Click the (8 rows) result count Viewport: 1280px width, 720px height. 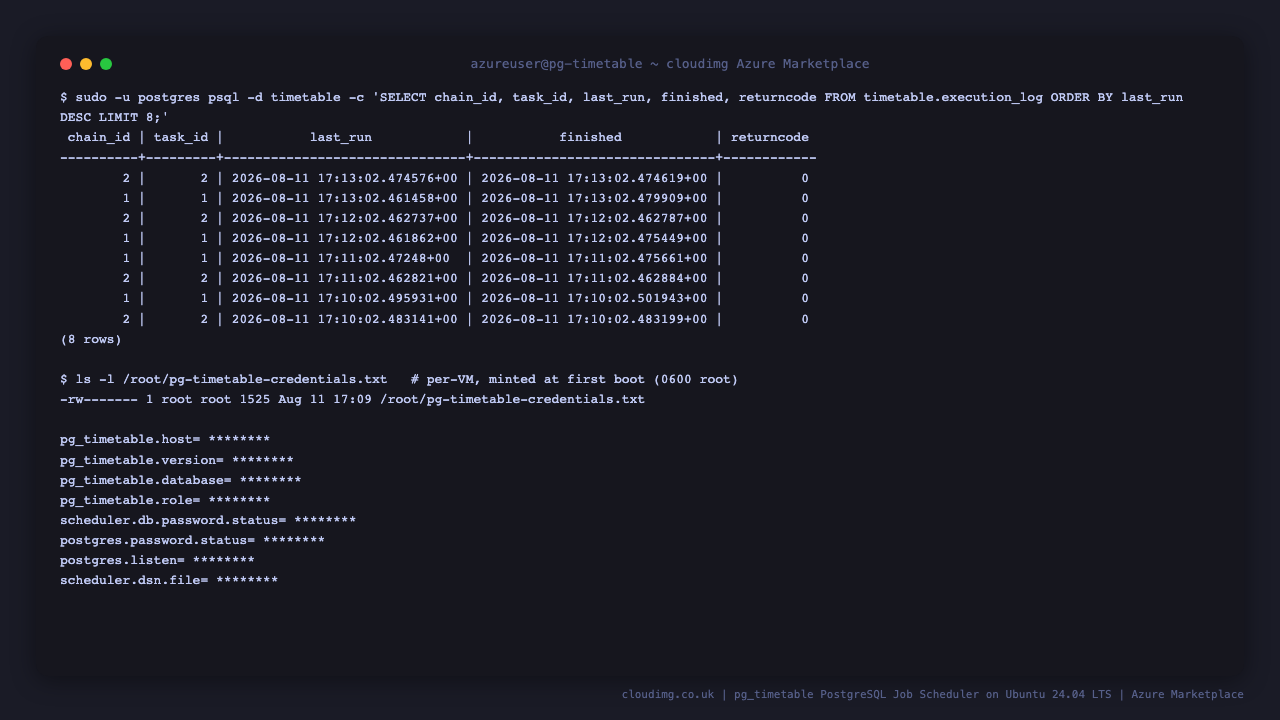(91, 339)
